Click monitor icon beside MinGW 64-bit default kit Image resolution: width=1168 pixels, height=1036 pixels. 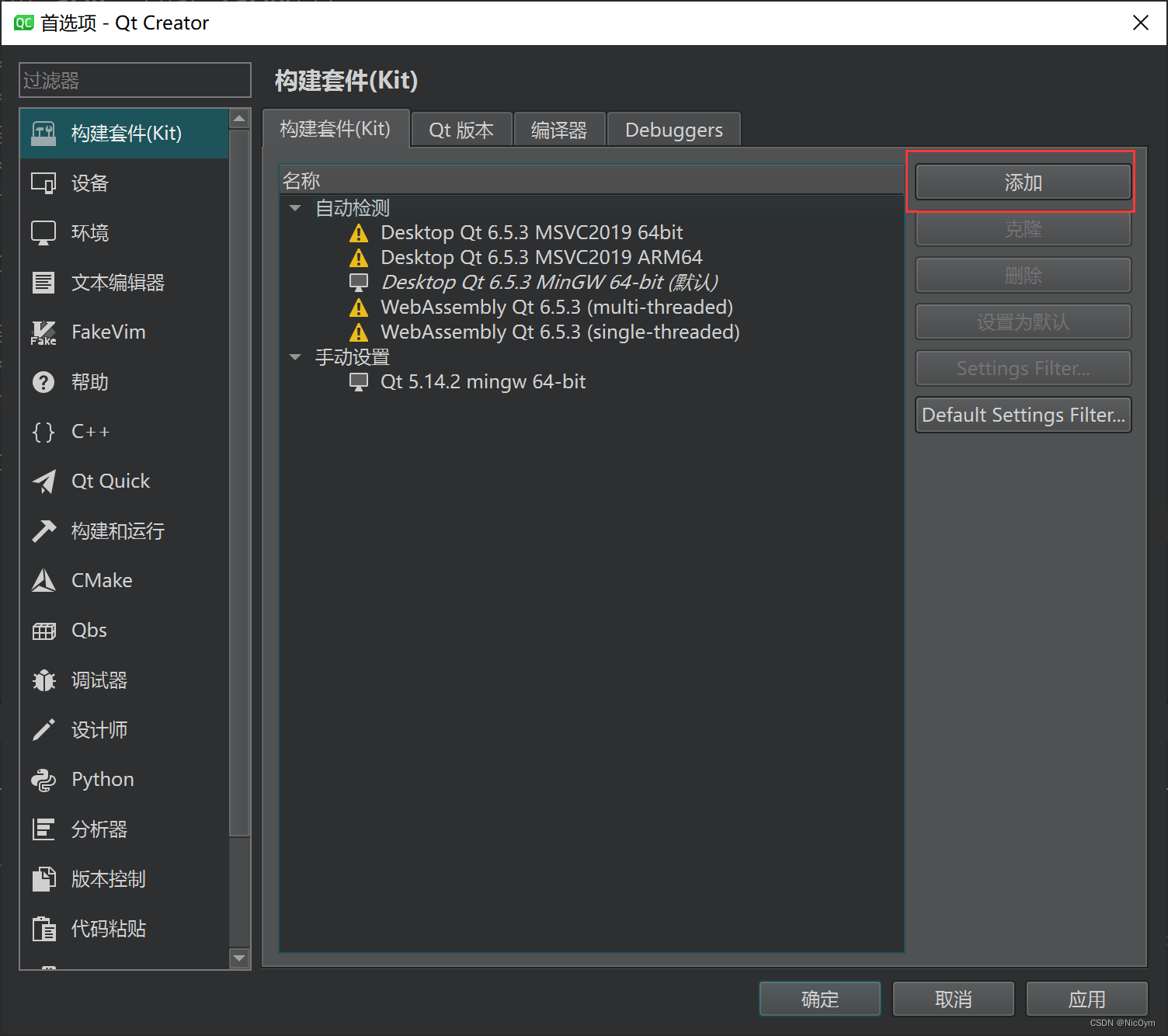coord(359,283)
